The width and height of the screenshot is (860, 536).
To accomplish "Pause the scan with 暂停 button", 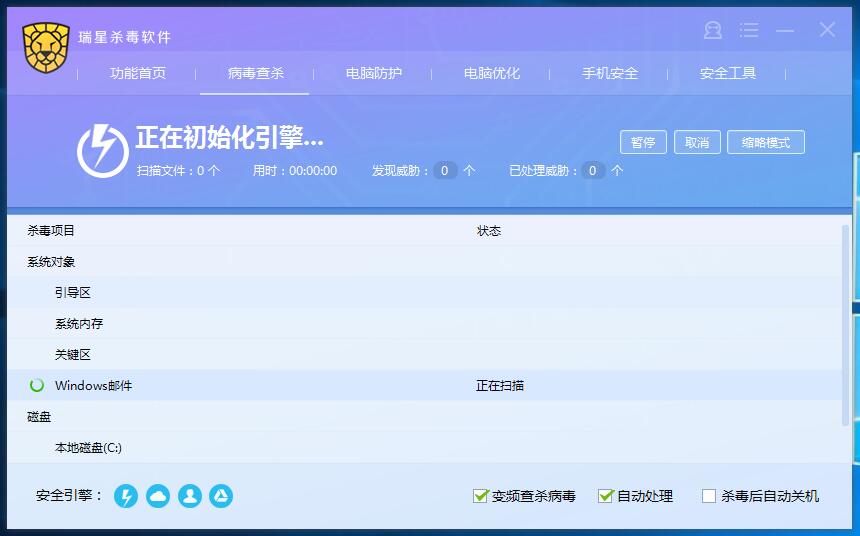I will point(643,142).
